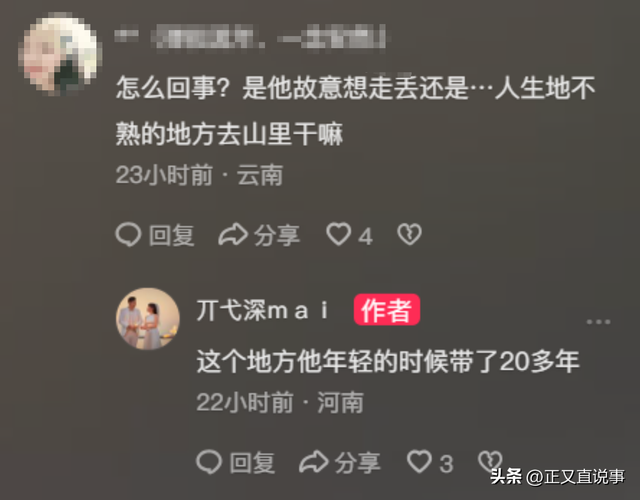
Task: Open profile via username 丌弋深mai
Action: pos(262,310)
